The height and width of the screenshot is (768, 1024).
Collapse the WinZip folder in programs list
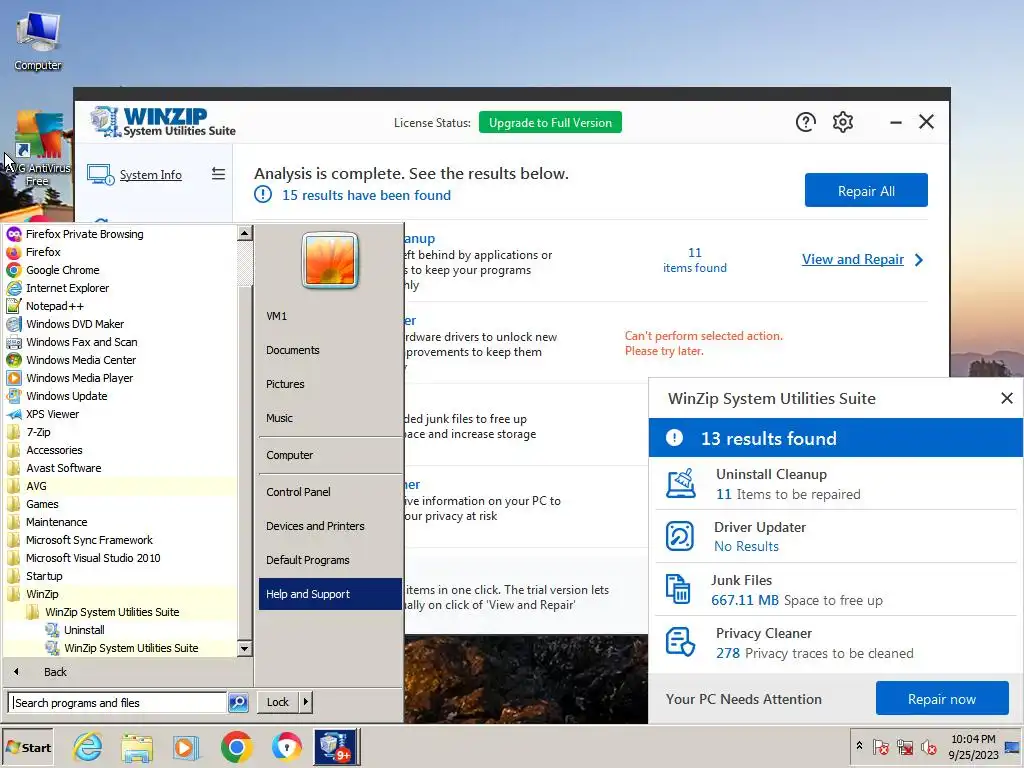(x=42, y=594)
